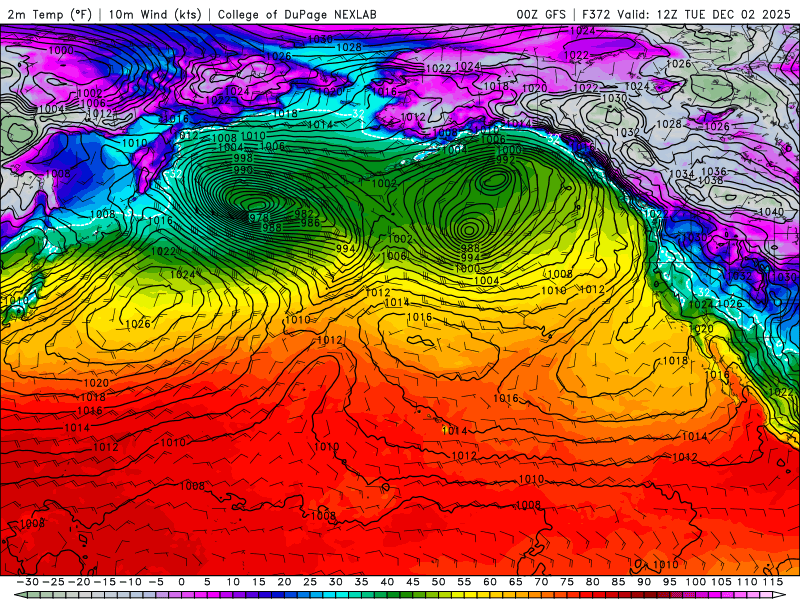Click the 0 value on temperature scale
This screenshot has height=600, width=800.
pyautogui.click(x=182, y=582)
